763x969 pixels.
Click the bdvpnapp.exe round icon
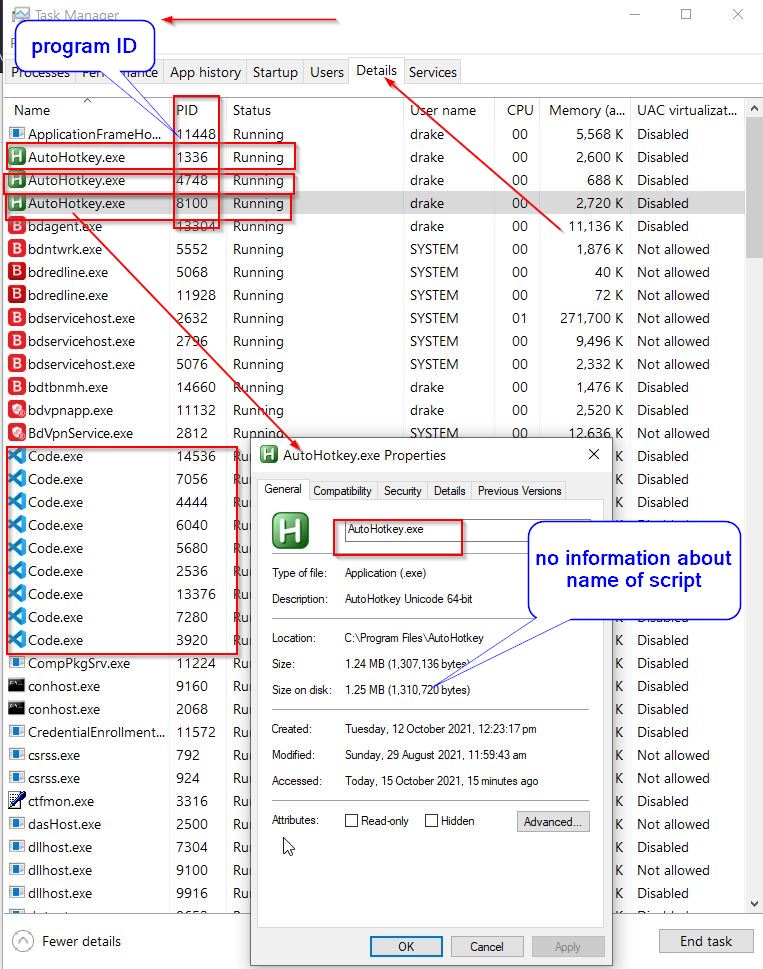click(x=16, y=410)
